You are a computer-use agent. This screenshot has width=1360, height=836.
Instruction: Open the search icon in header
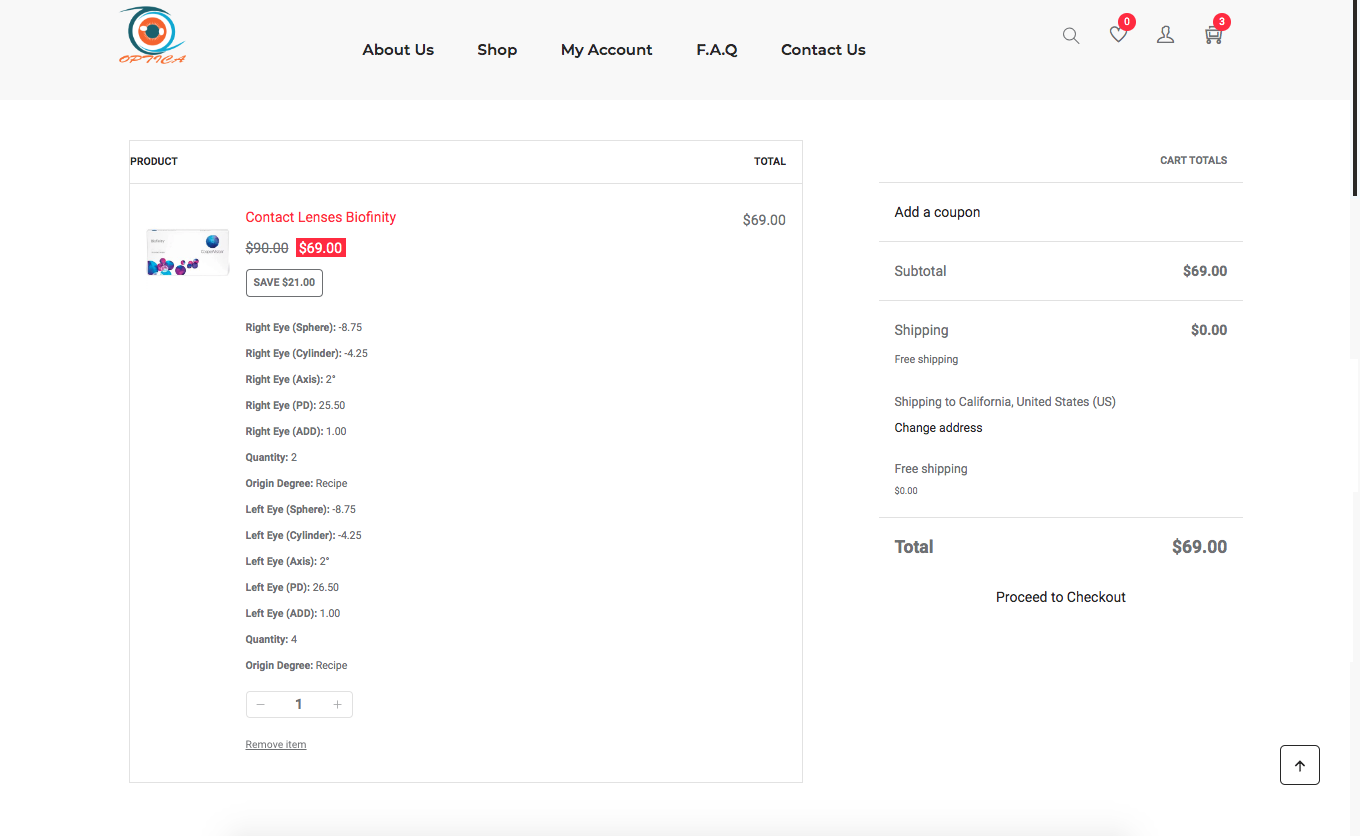point(1070,36)
